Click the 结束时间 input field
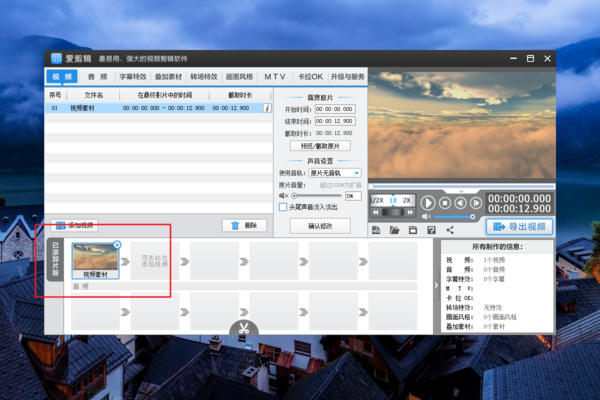Viewport: 600px width, 400px height. [x=335, y=121]
